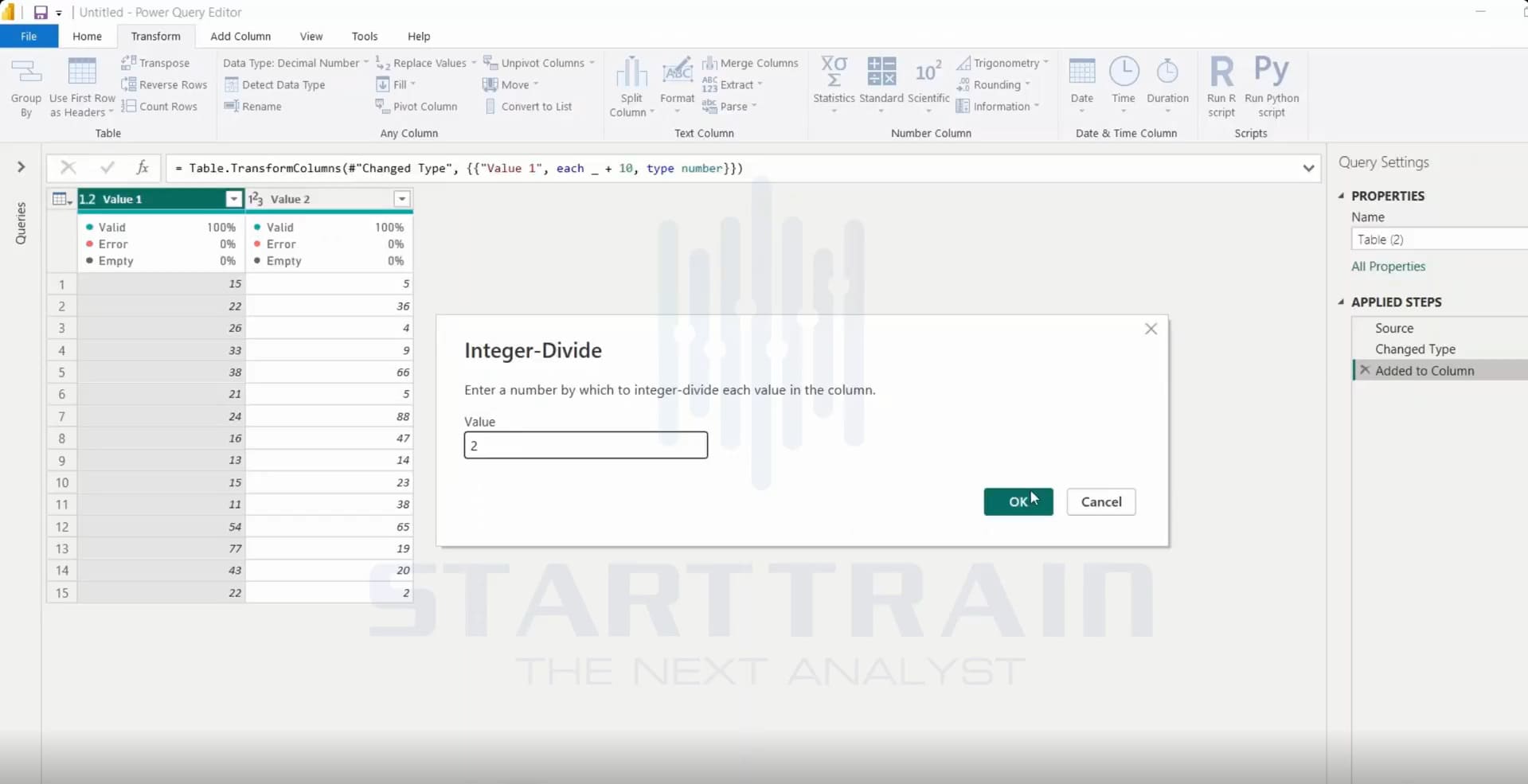Click the fx formula icon
The image size is (1528, 784).
(143, 167)
